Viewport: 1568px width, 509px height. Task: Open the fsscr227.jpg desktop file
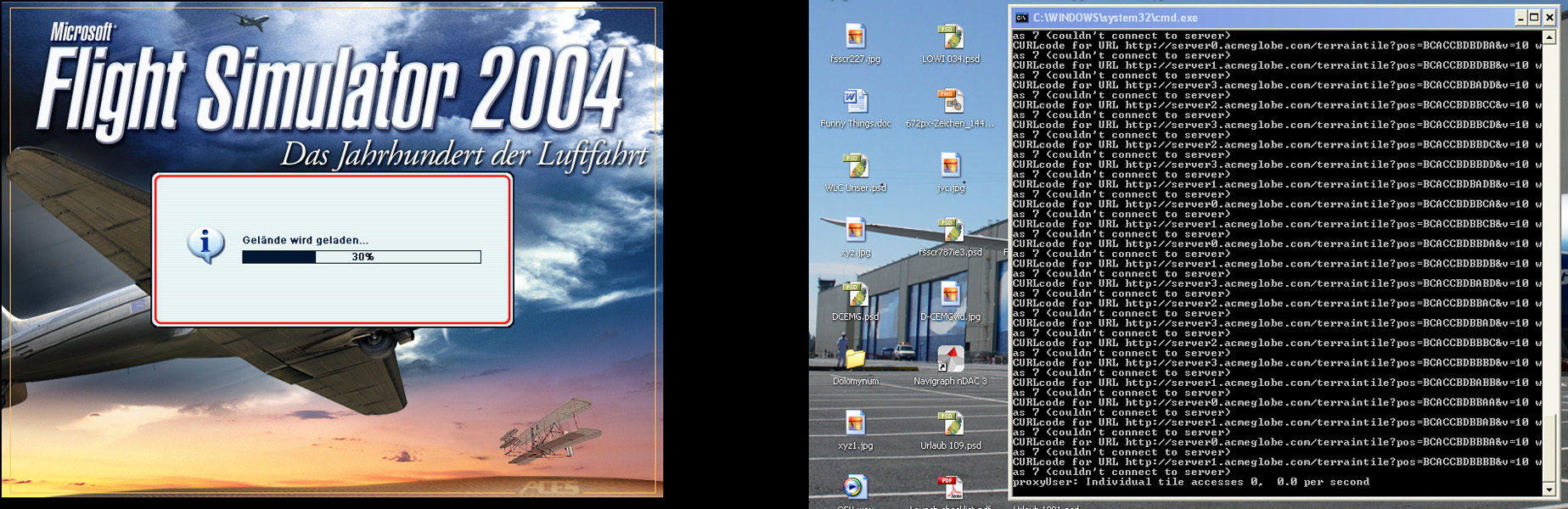pyautogui.click(x=855, y=38)
